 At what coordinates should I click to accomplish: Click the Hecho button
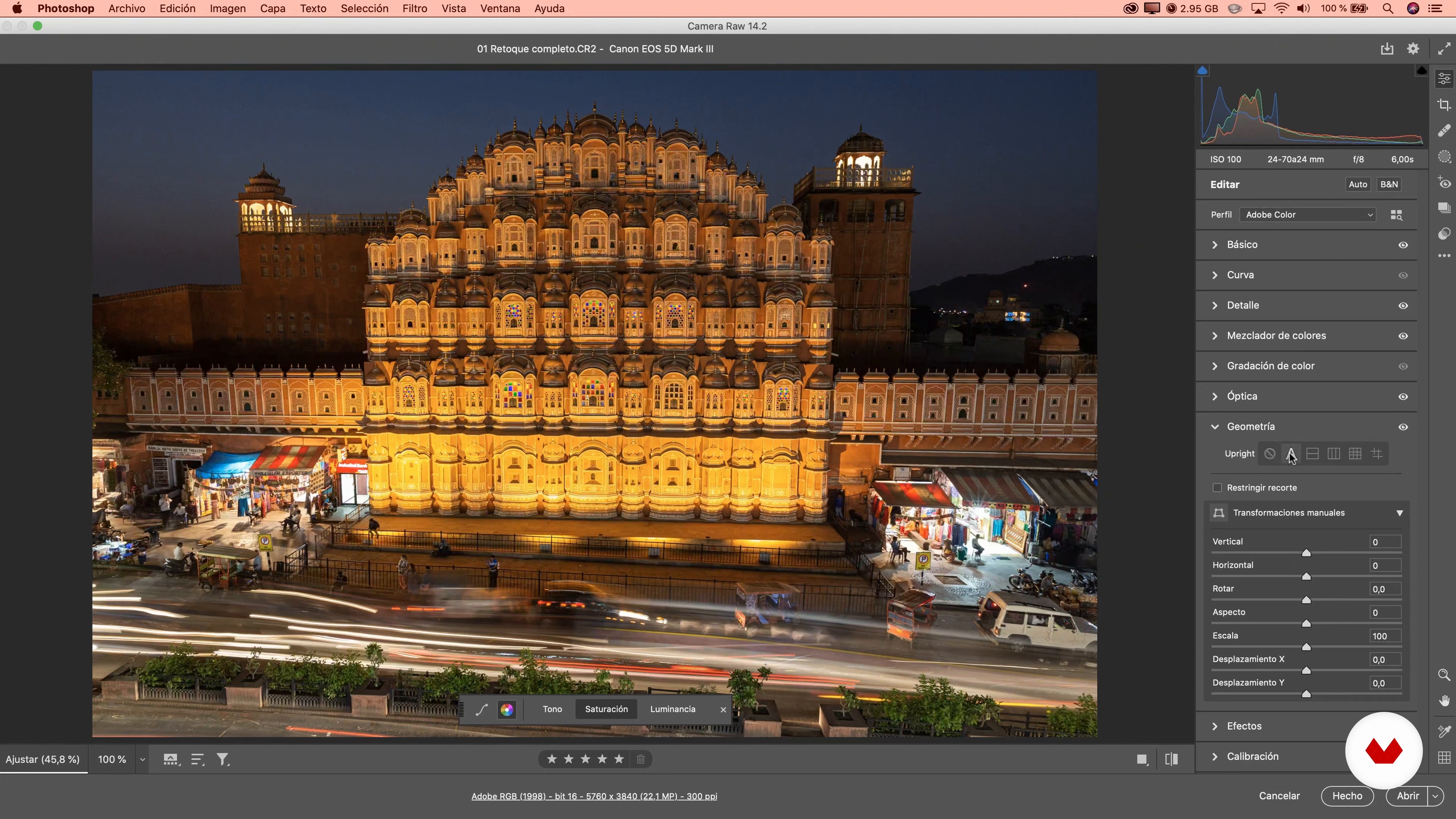tap(1347, 796)
